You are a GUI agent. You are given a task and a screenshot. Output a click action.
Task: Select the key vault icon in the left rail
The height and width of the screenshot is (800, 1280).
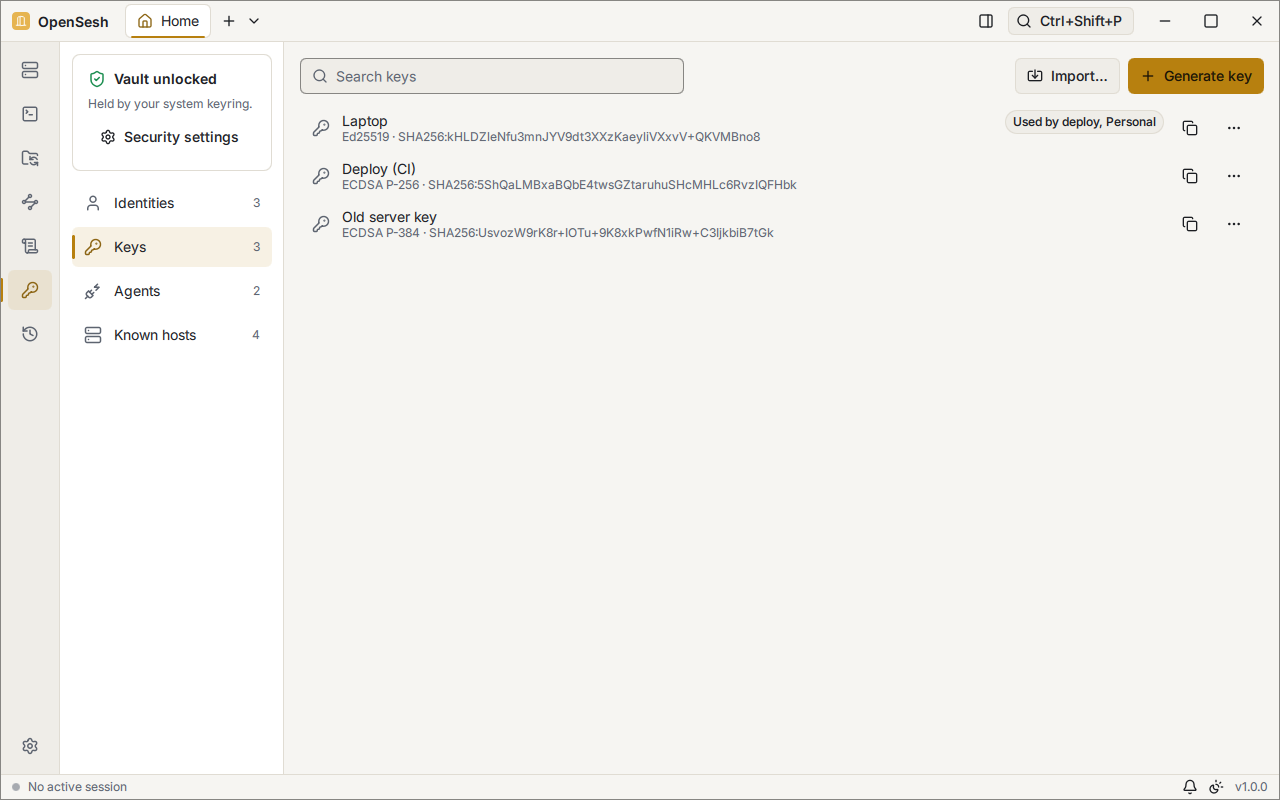[30, 290]
